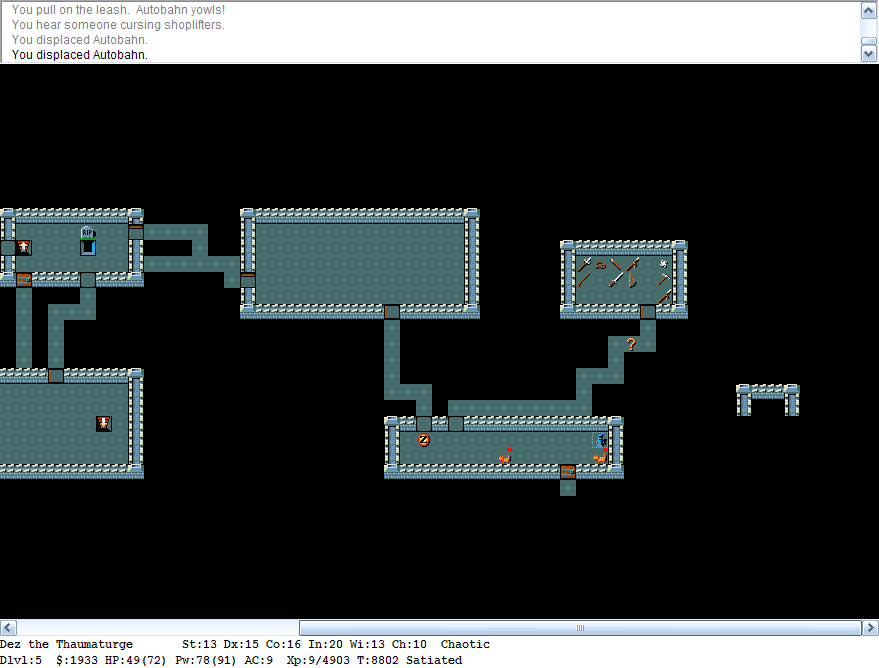Click the "Xp:9/4903" experience value
Screen dimensions: 879x668
click(x=318, y=660)
